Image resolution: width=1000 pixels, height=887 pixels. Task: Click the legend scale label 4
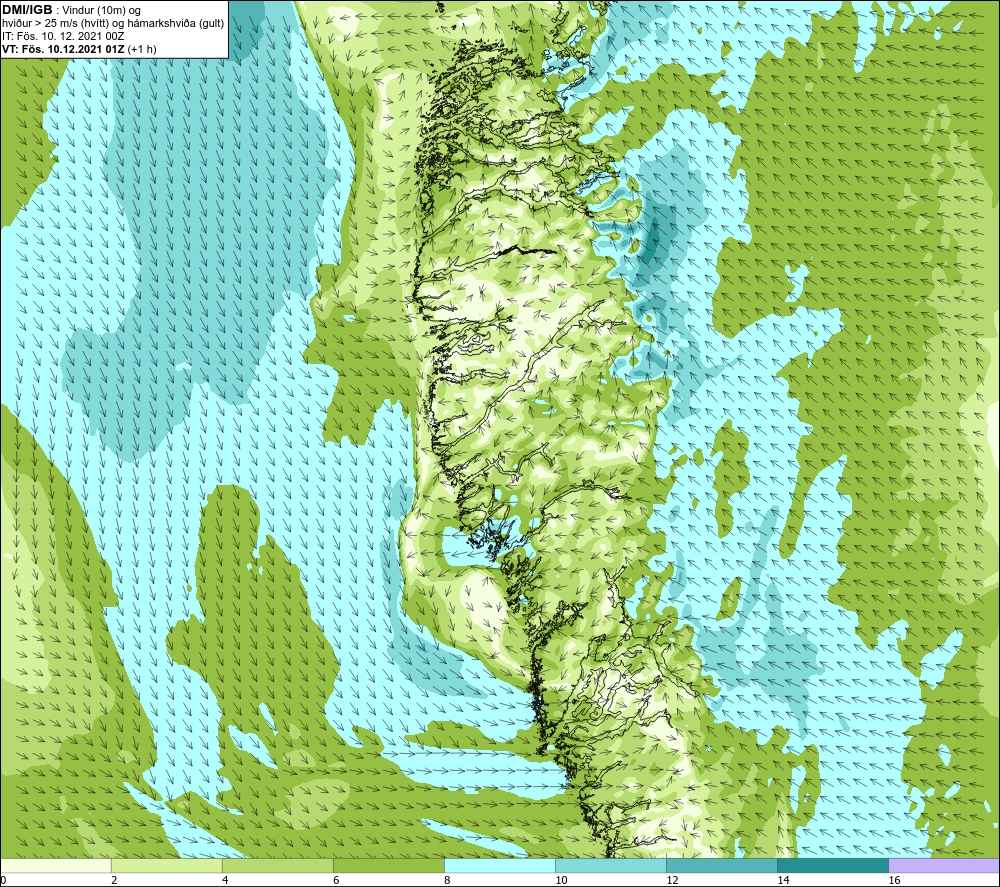point(225,880)
